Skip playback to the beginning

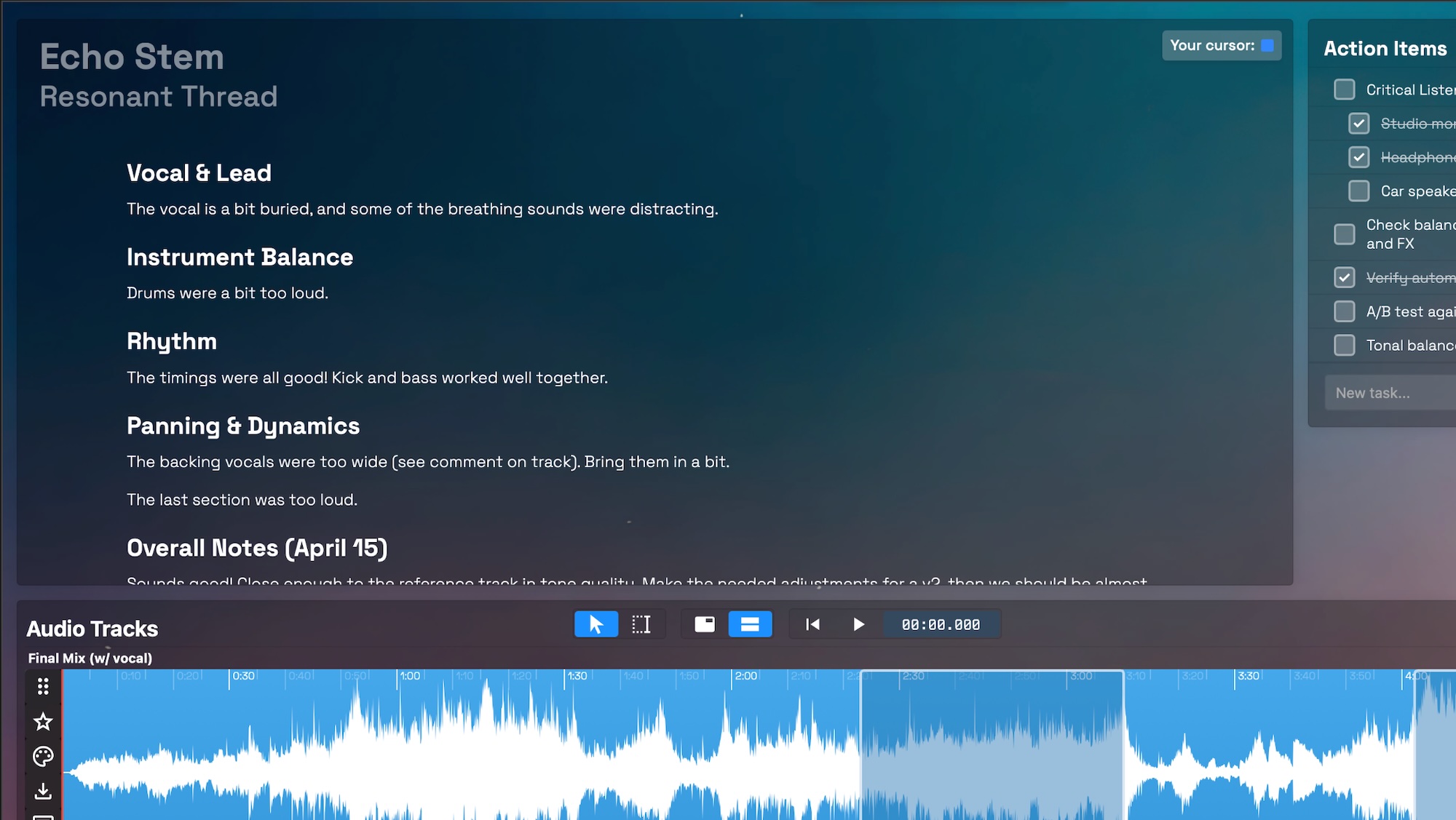(812, 624)
